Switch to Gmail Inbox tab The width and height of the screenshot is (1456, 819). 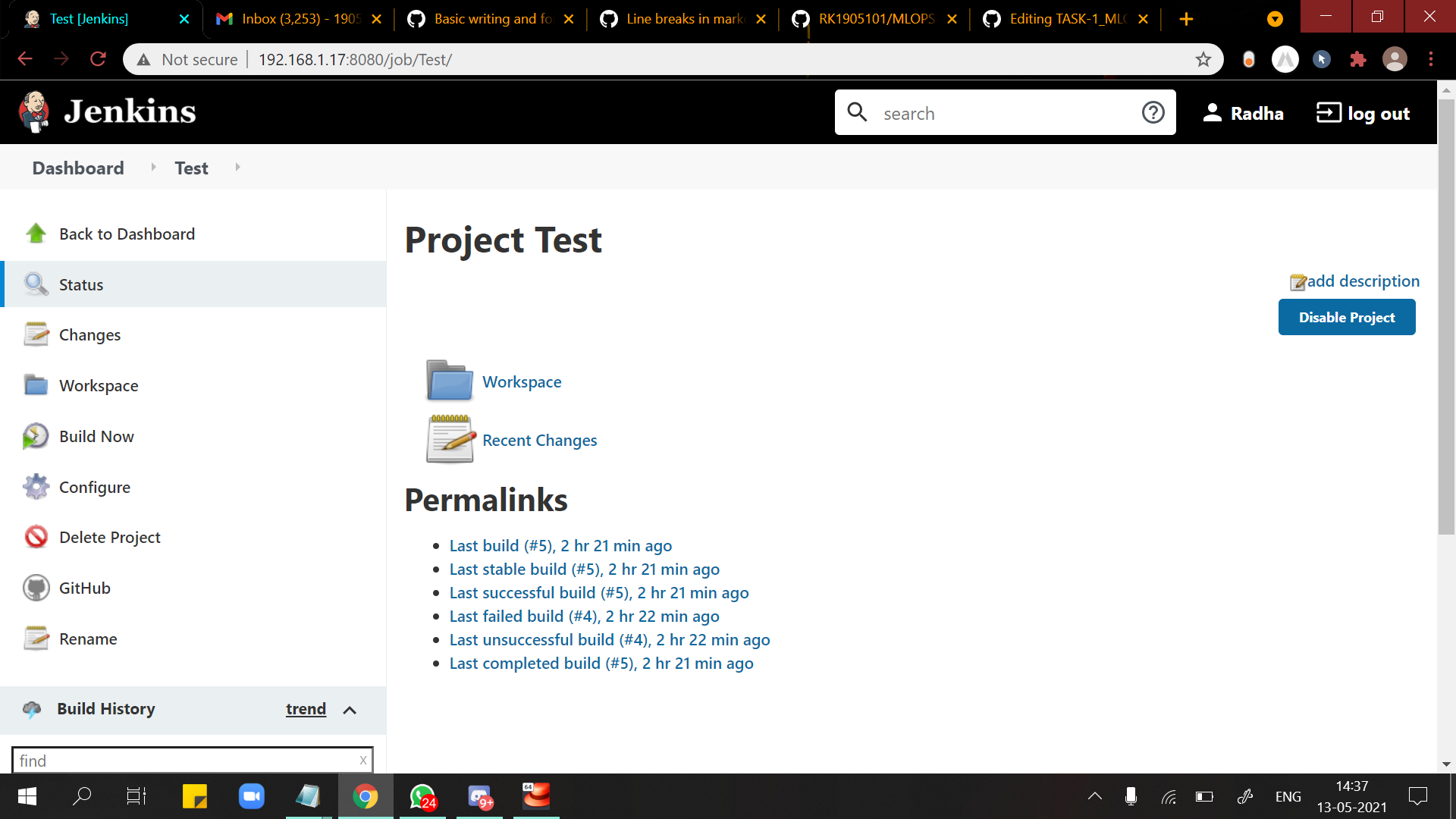[x=298, y=19]
